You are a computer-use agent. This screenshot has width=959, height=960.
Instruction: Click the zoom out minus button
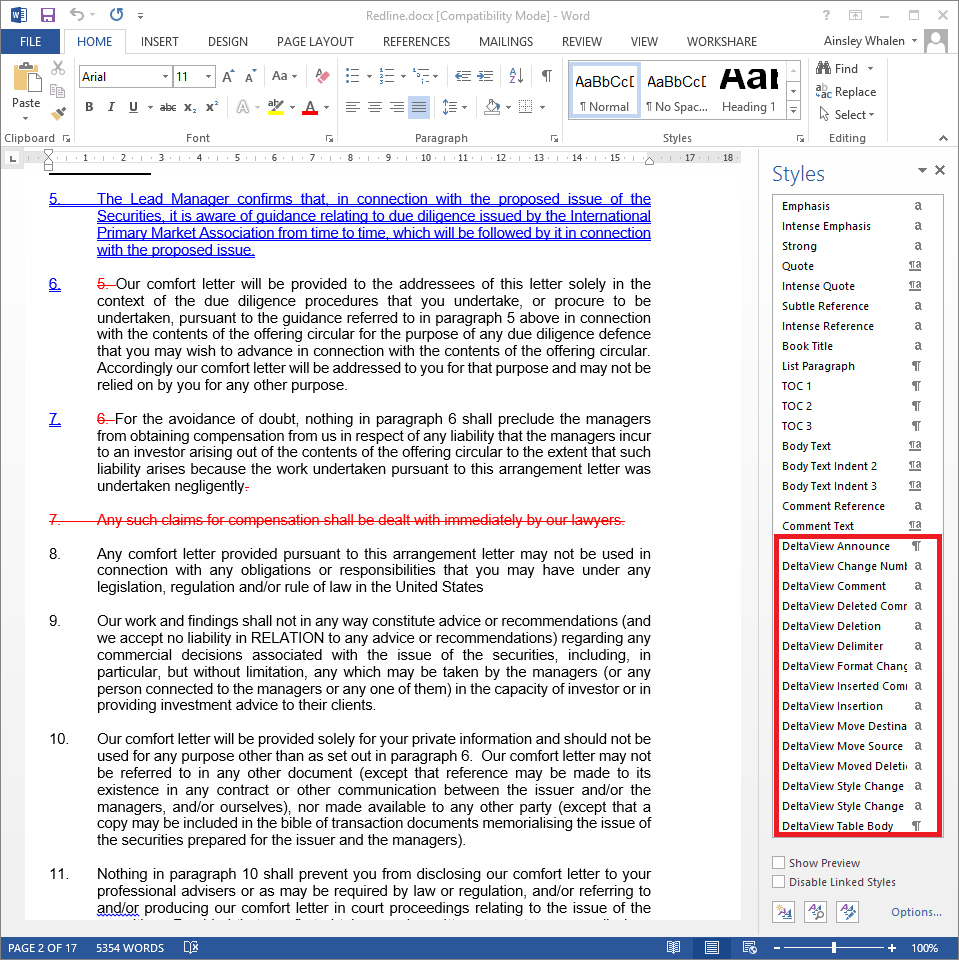777,948
